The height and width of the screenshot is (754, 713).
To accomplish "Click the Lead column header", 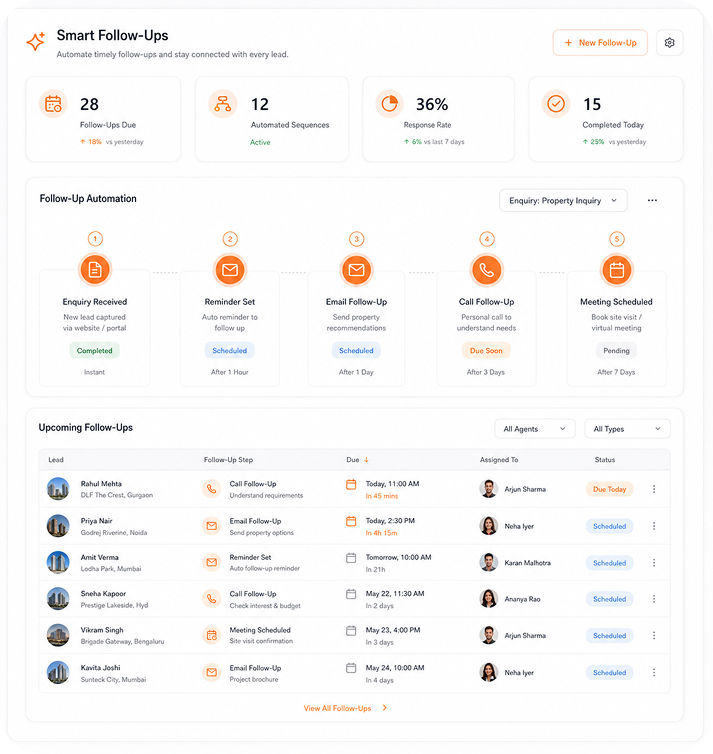I will 56,460.
